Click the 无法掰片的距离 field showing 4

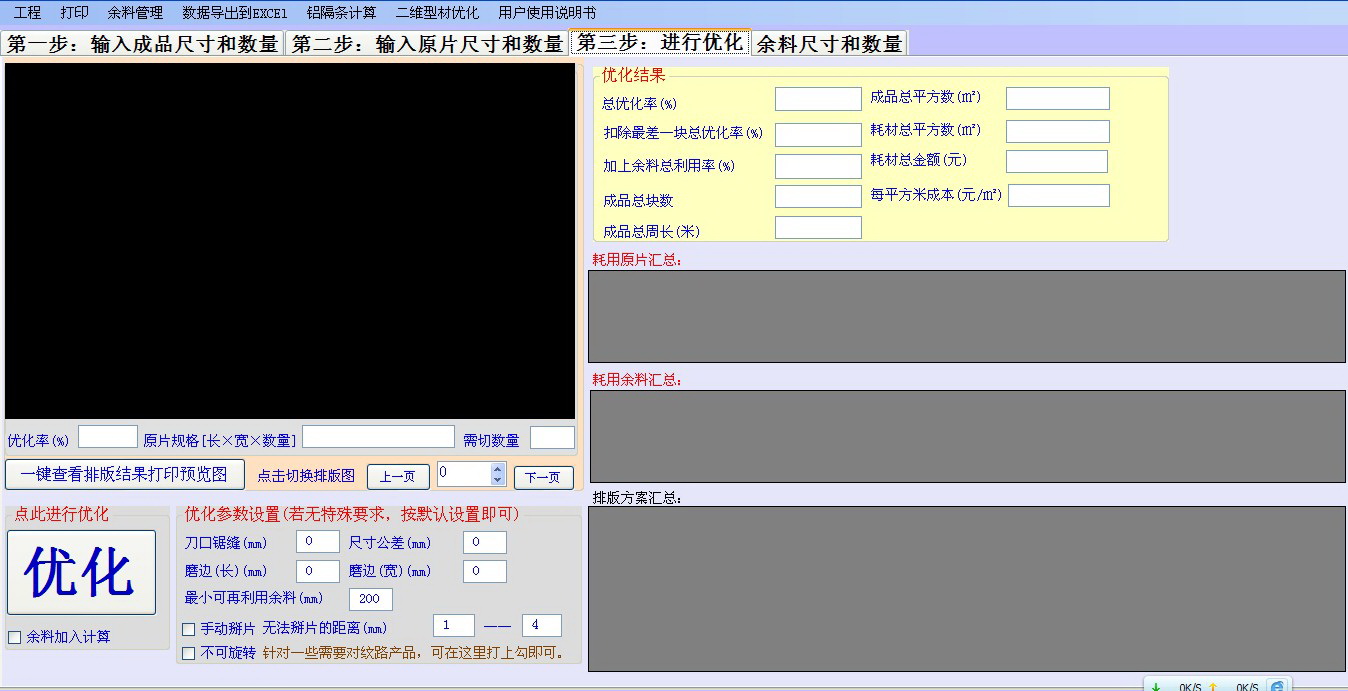click(542, 625)
